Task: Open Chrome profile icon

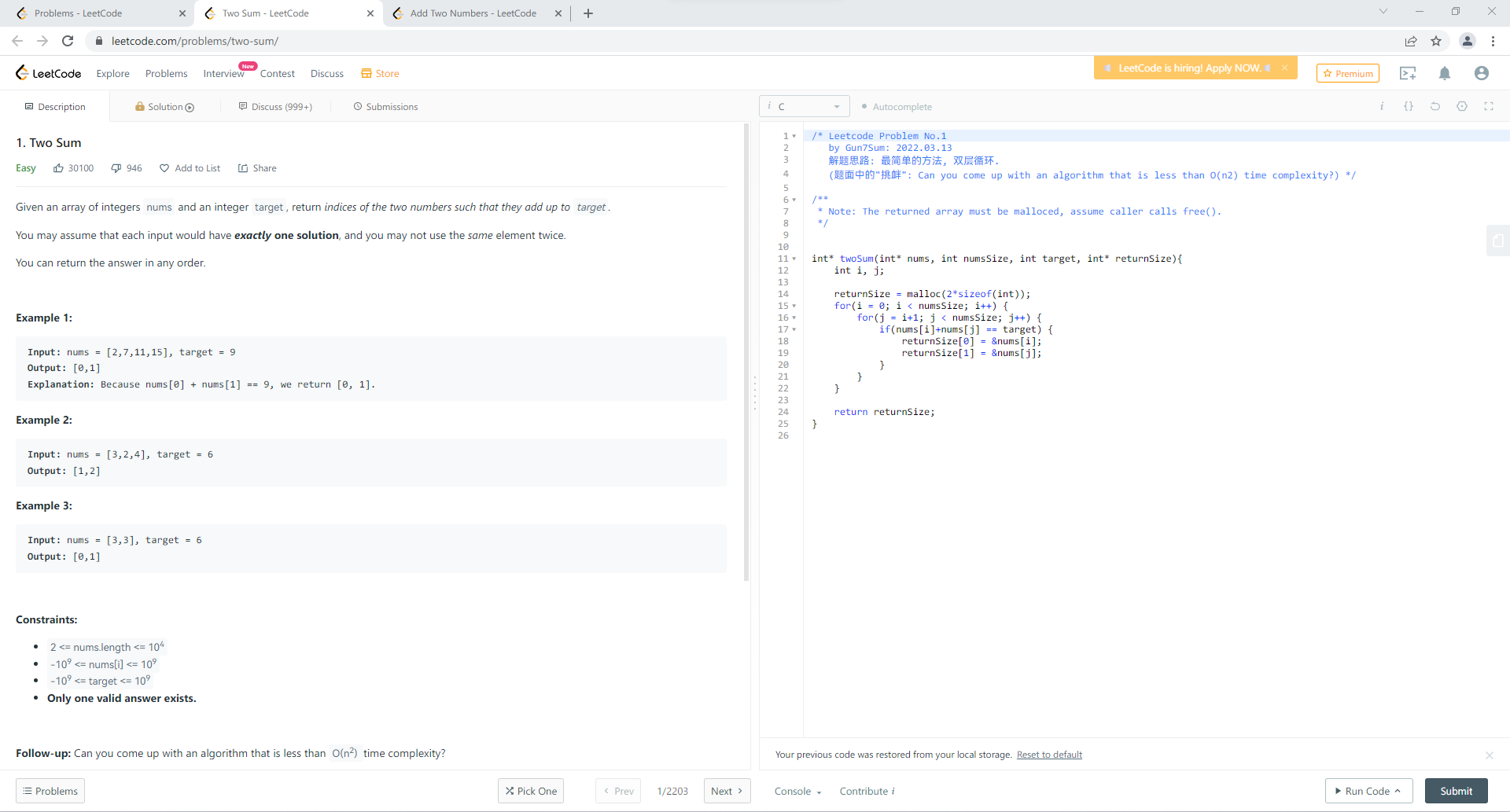Action: (1467, 41)
